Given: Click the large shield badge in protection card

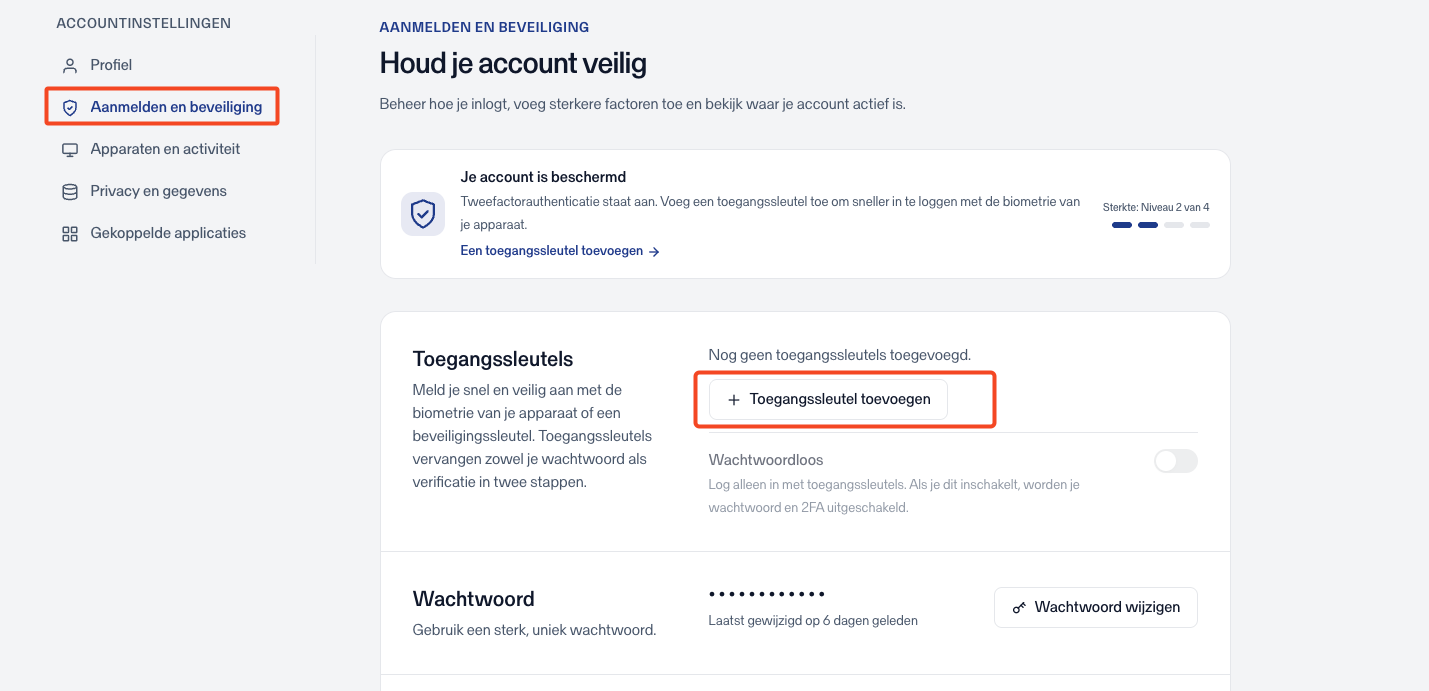Looking at the screenshot, I should coord(423,214).
